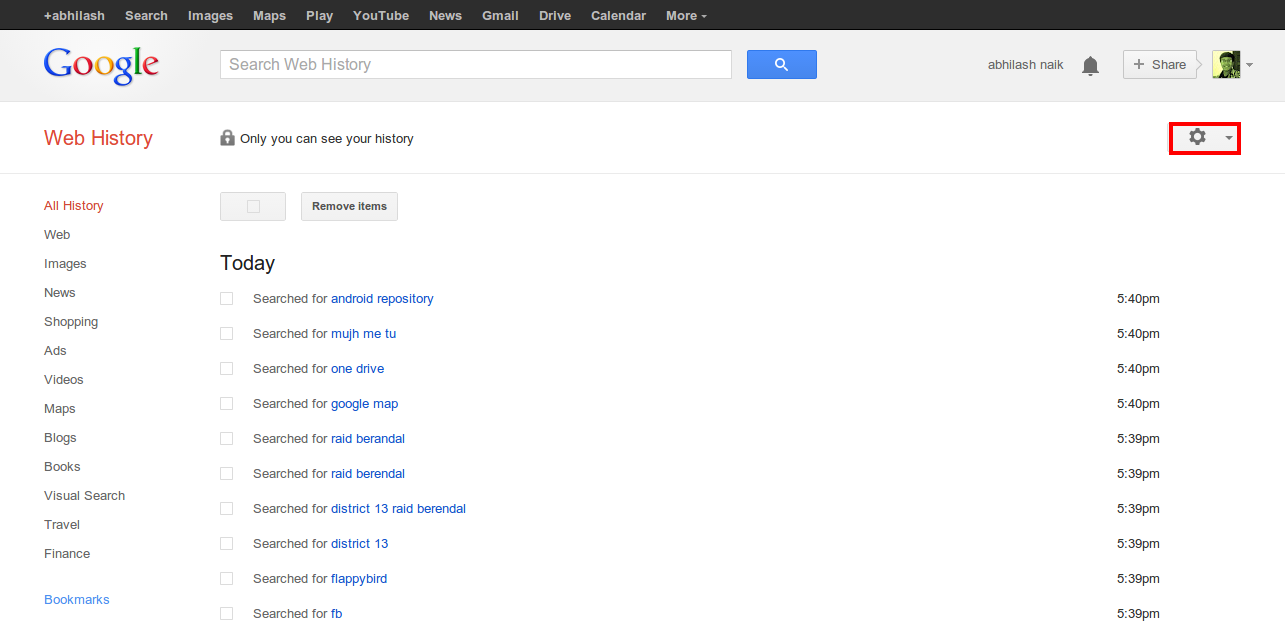Expand the More menu in the top bar
The image size is (1286, 631).
pyautogui.click(x=686, y=15)
